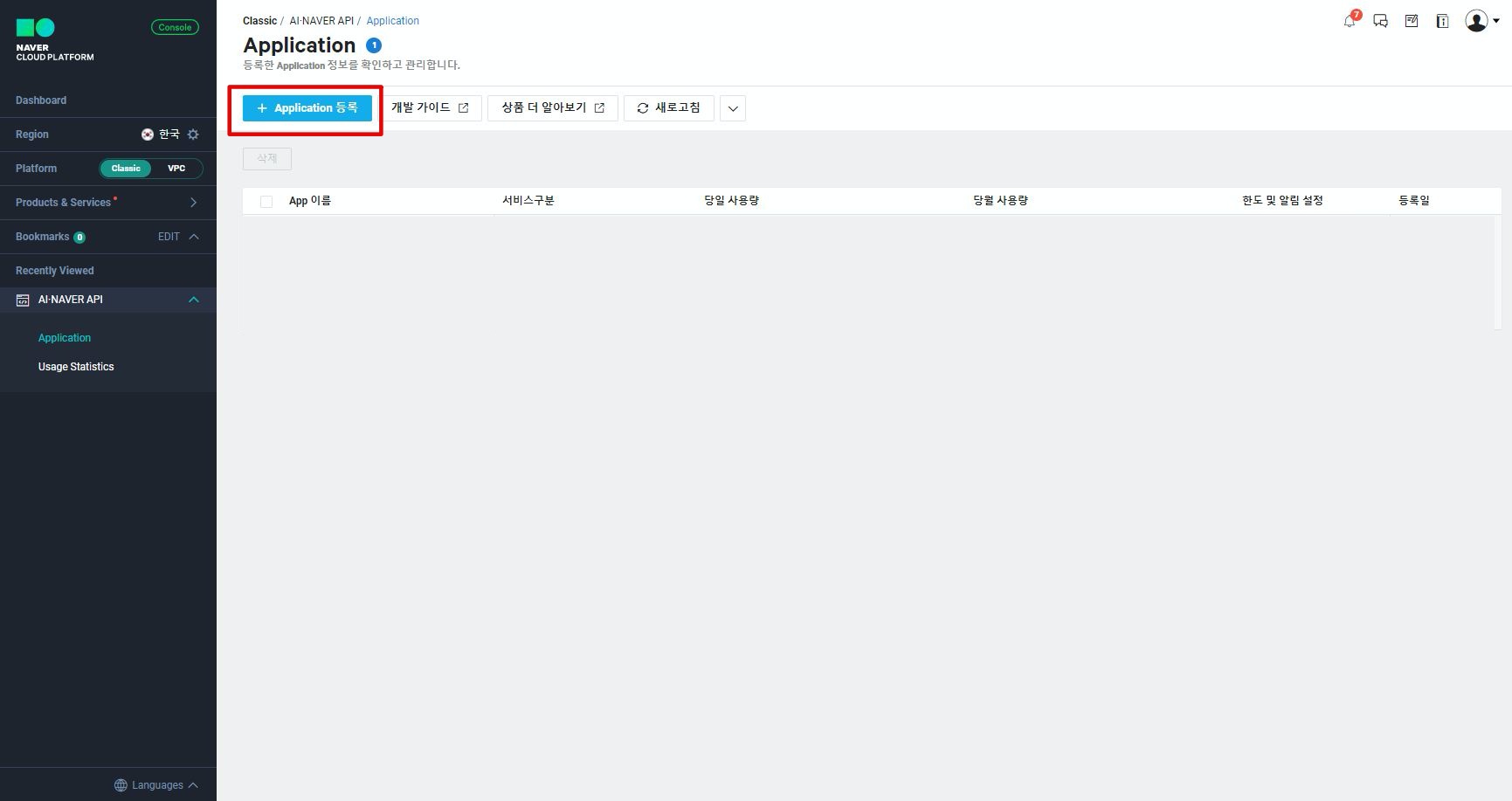1512x801 pixels.
Task: Open the chat bubbles support icon
Action: pos(1381,21)
